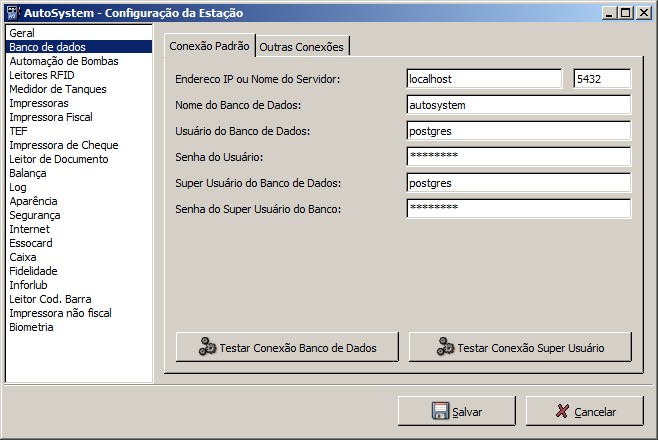Save settings with the Salvar button

click(x=457, y=411)
